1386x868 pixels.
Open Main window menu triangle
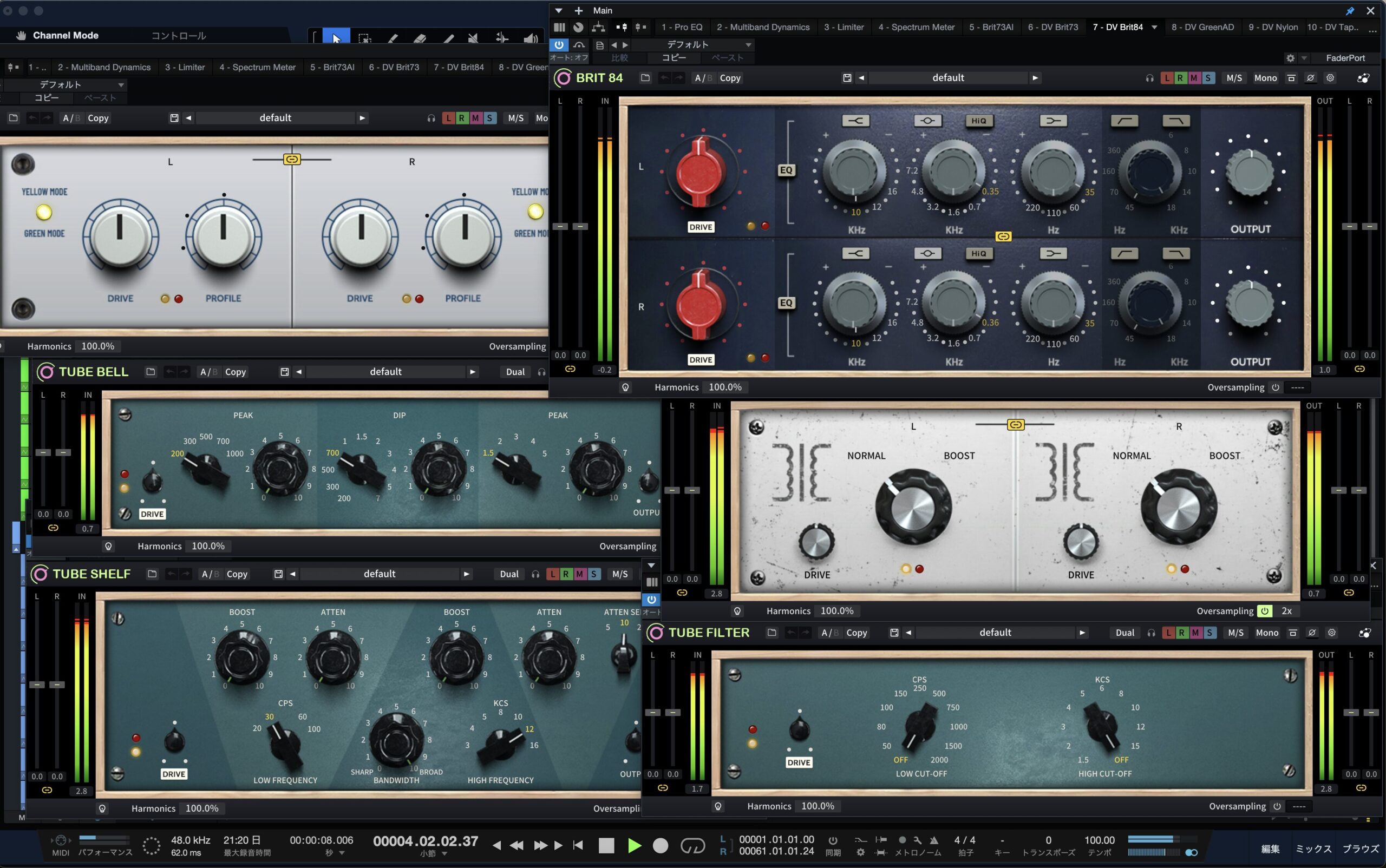558,10
